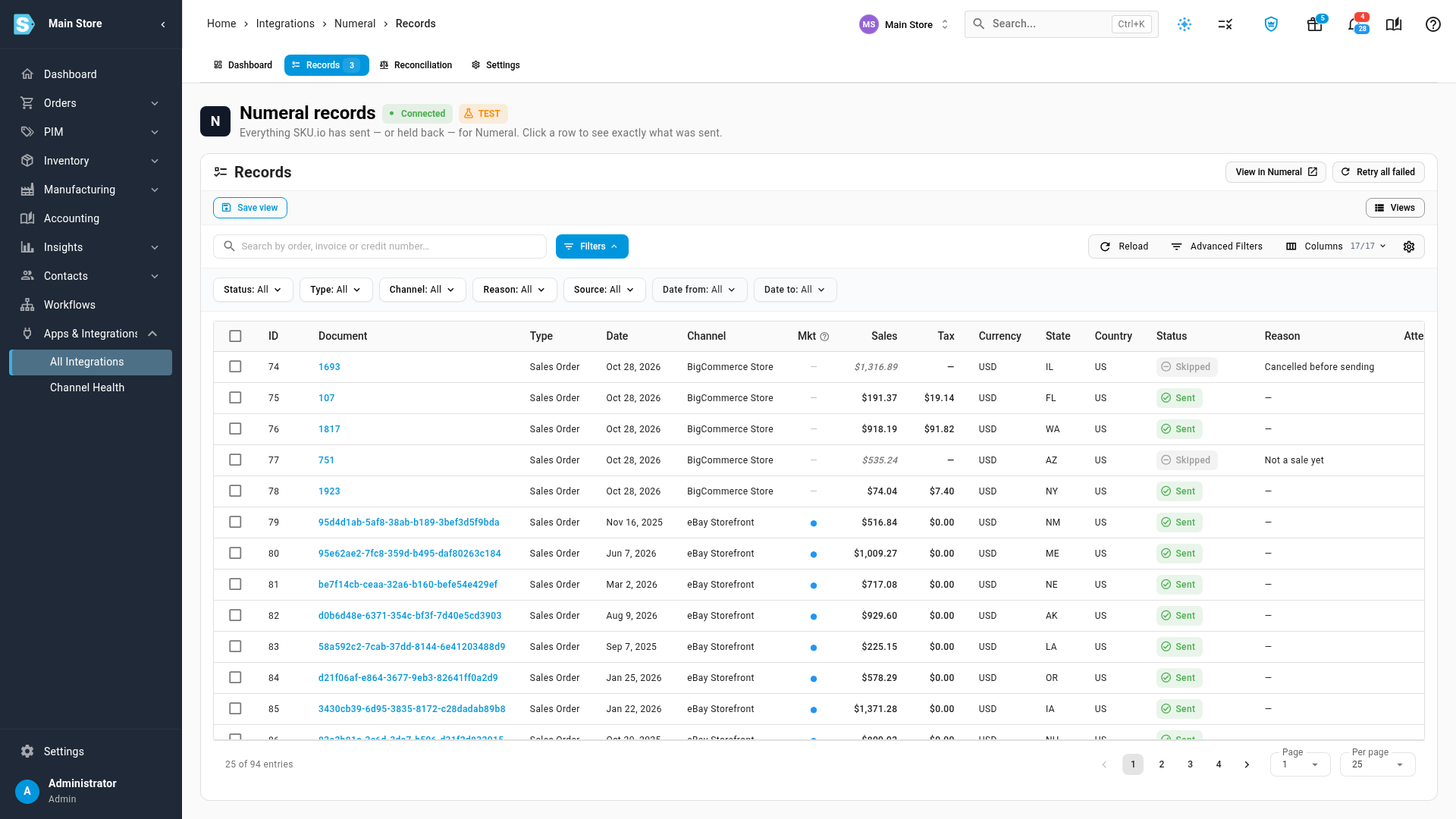The image size is (1456, 819).
Task: Open the documentation book icon
Action: (x=1394, y=24)
